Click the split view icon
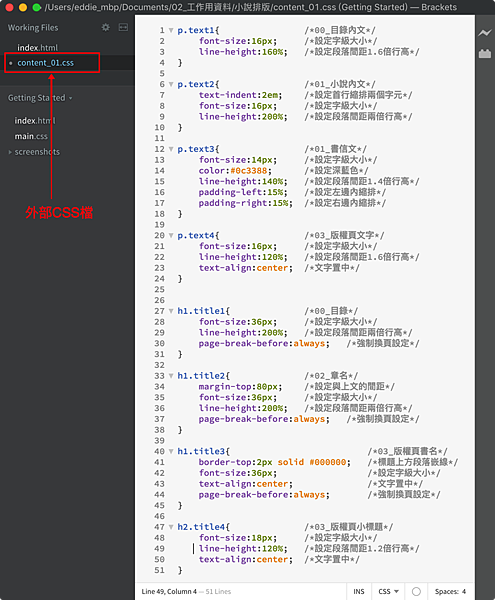The image size is (495, 600). click(x=123, y=27)
